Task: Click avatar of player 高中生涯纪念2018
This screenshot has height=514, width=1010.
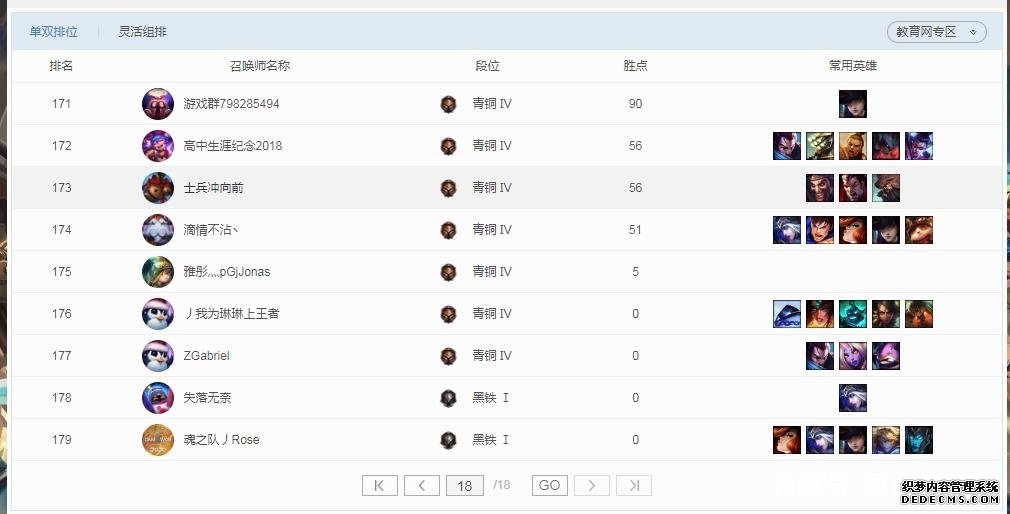Action: 158,146
